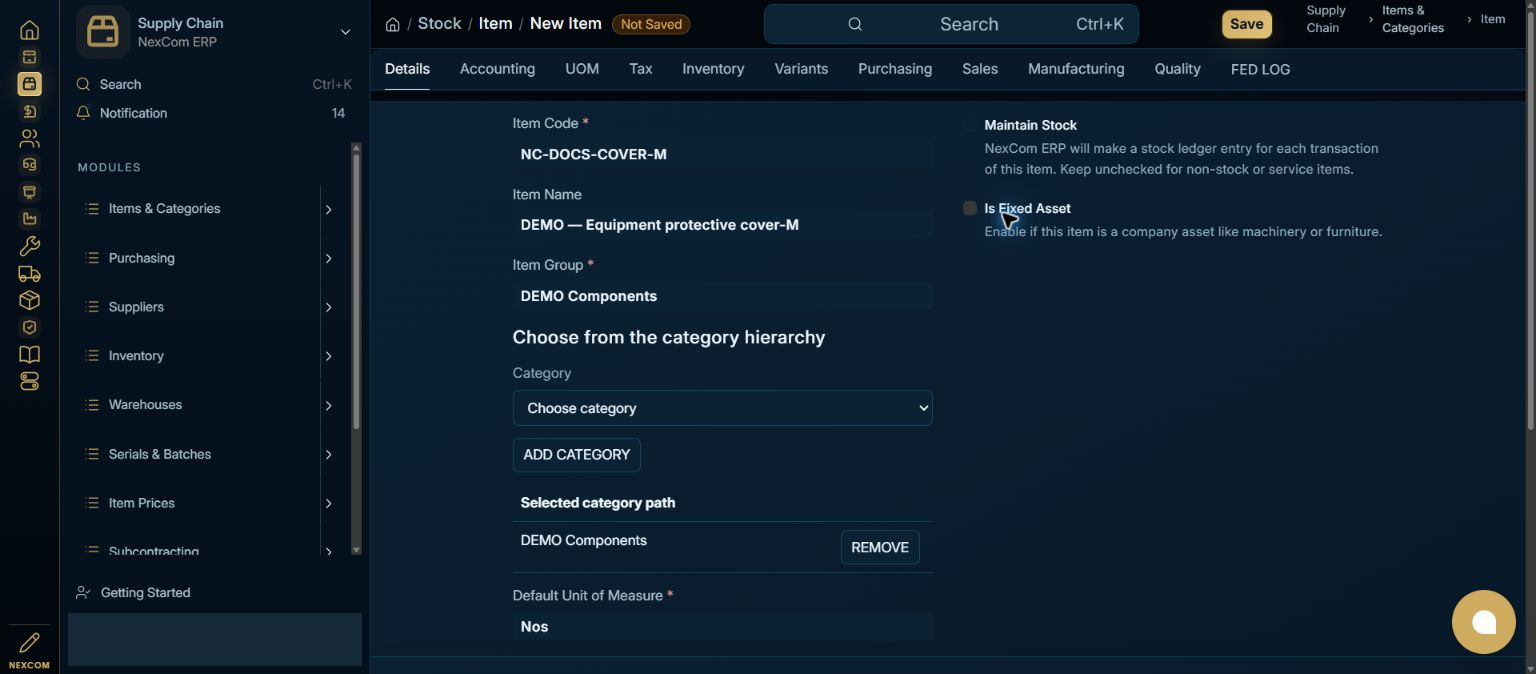The height and width of the screenshot is (674, 1536).
Task: Click the top Search bar
Action: (951, 24)
